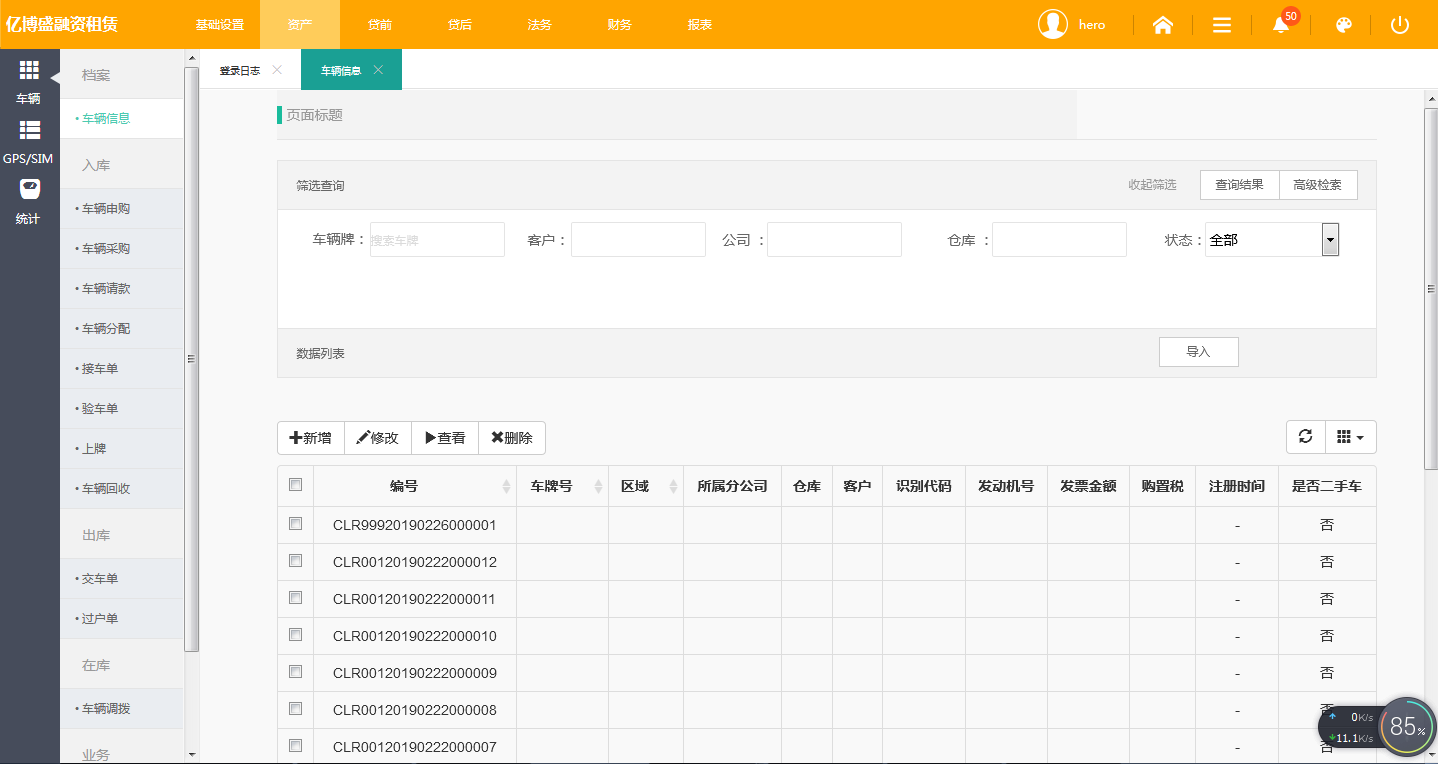
Task: Open the column visibility grid dropdown
Action: click(x=1350, y=437)
